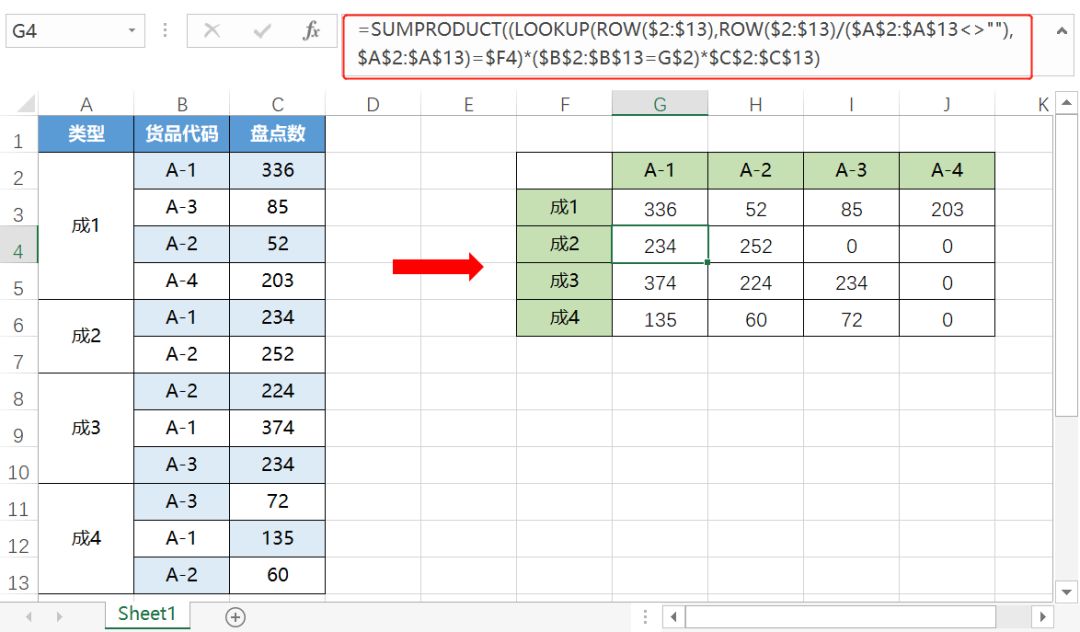The image size is (1080, 632).
Task: Click green header cell A-1 in column G
Action: (x=660, y=170)
